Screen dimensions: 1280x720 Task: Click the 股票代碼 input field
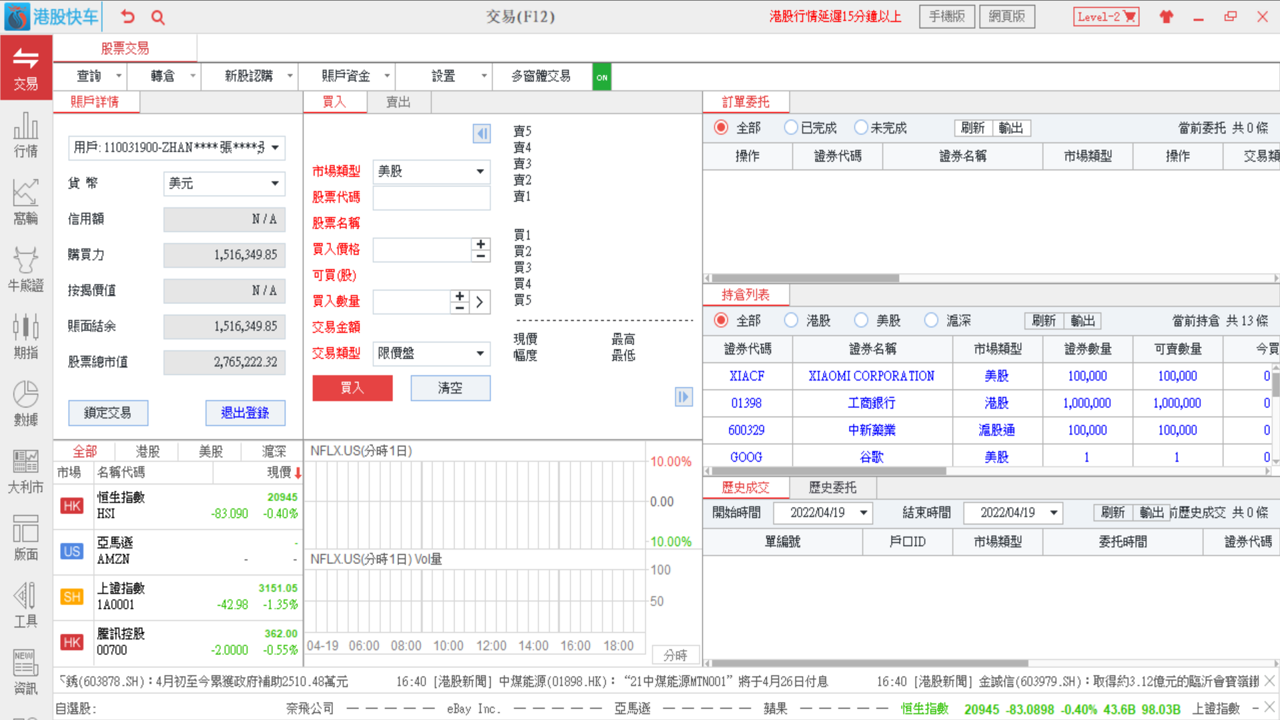pyautogui.click(x=432, y=198)
